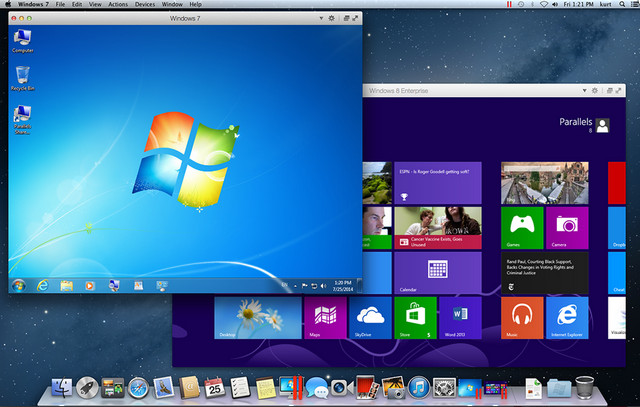This screenshot has height=407, width=640.
Task: Open Spotlight search magnifier
Action: 622,4
